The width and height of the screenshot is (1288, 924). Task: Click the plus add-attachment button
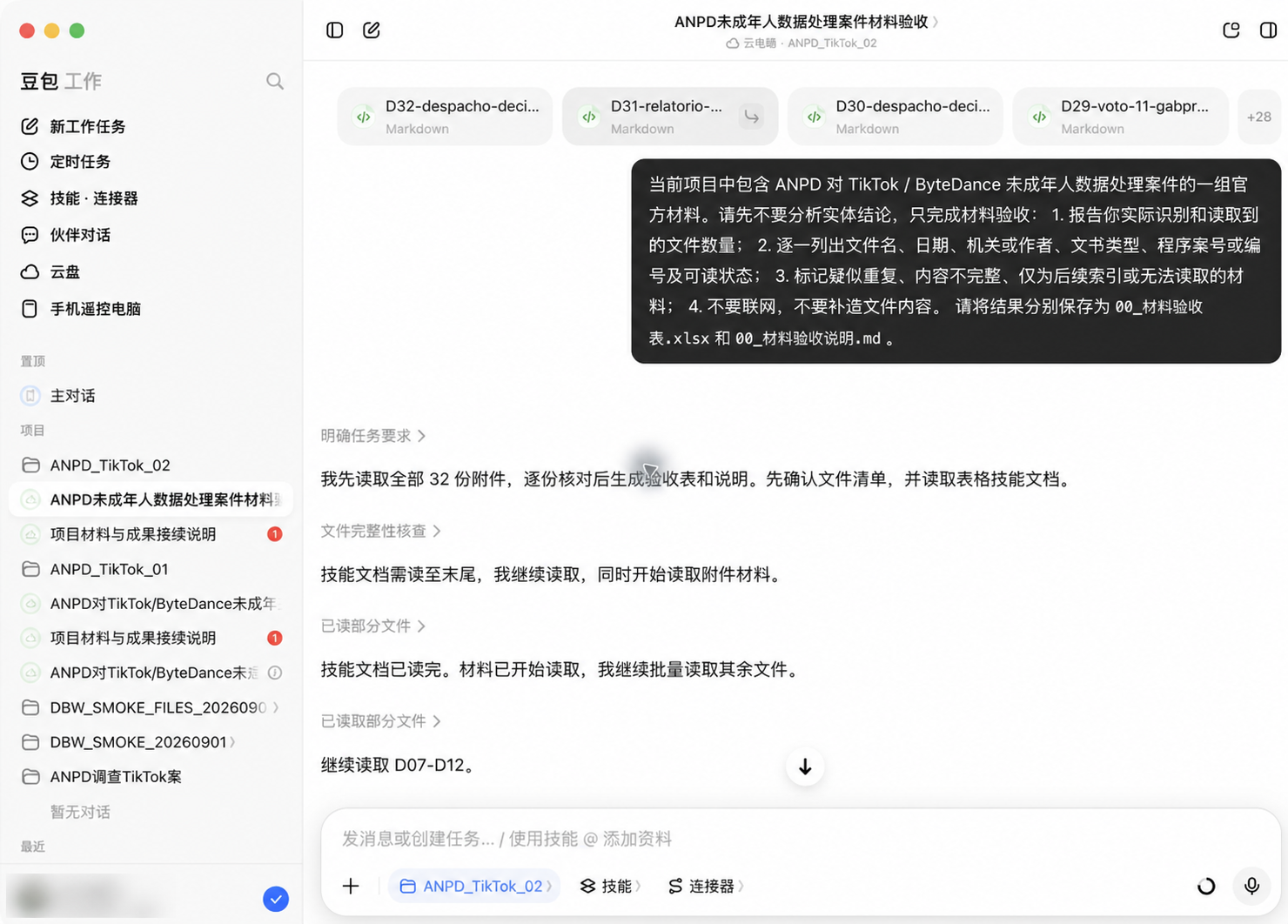coord(351,887)
